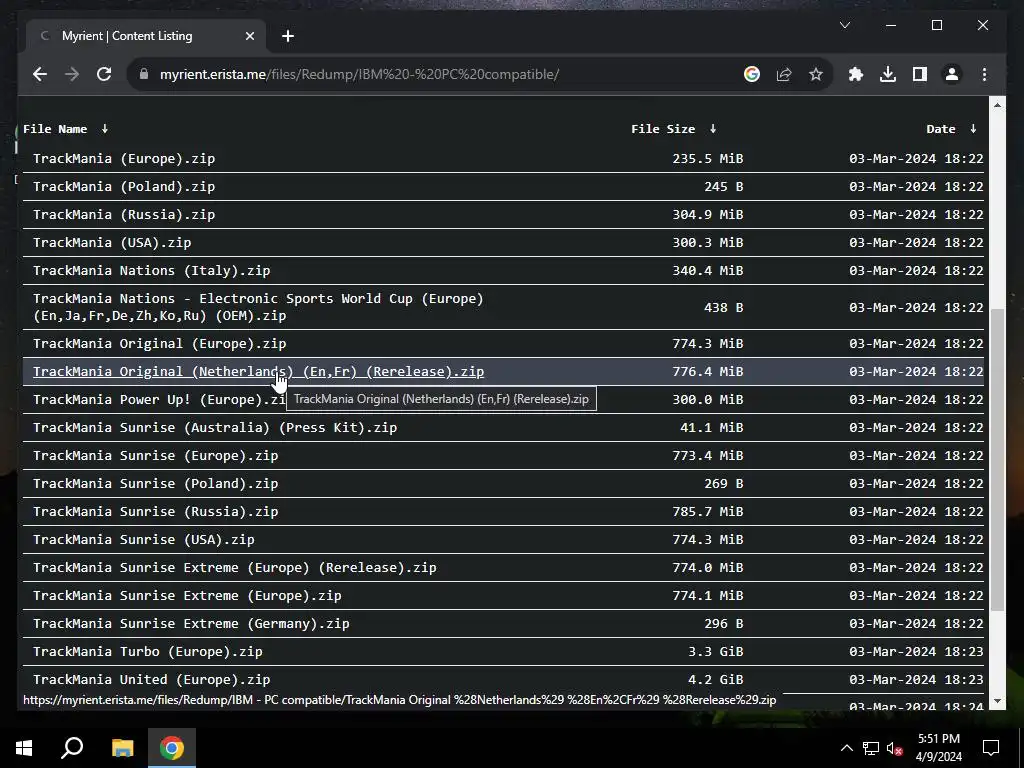This screenshot has height=768, width=1024.
Task: Click File Size column header
Action: point(663,129)
